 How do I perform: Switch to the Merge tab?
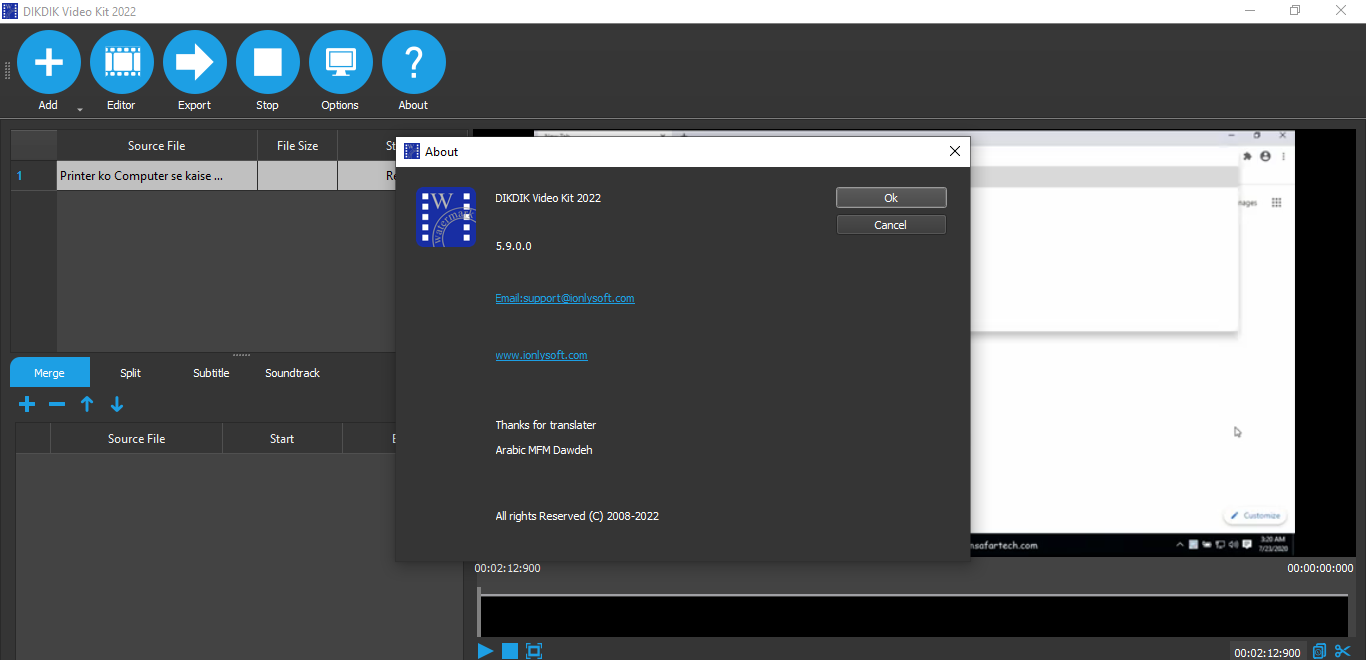coord(50,373)
